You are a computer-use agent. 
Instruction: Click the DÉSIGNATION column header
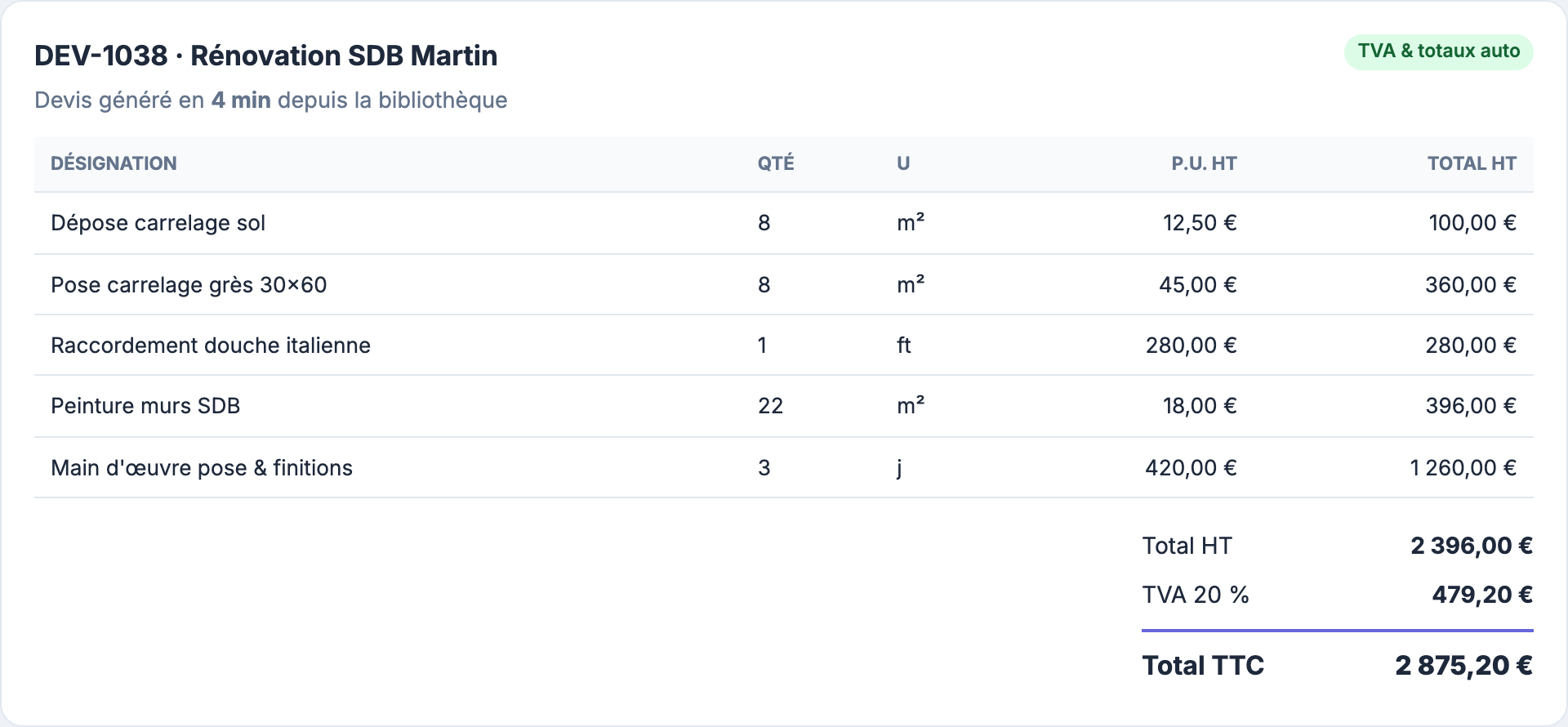[114, 163]
